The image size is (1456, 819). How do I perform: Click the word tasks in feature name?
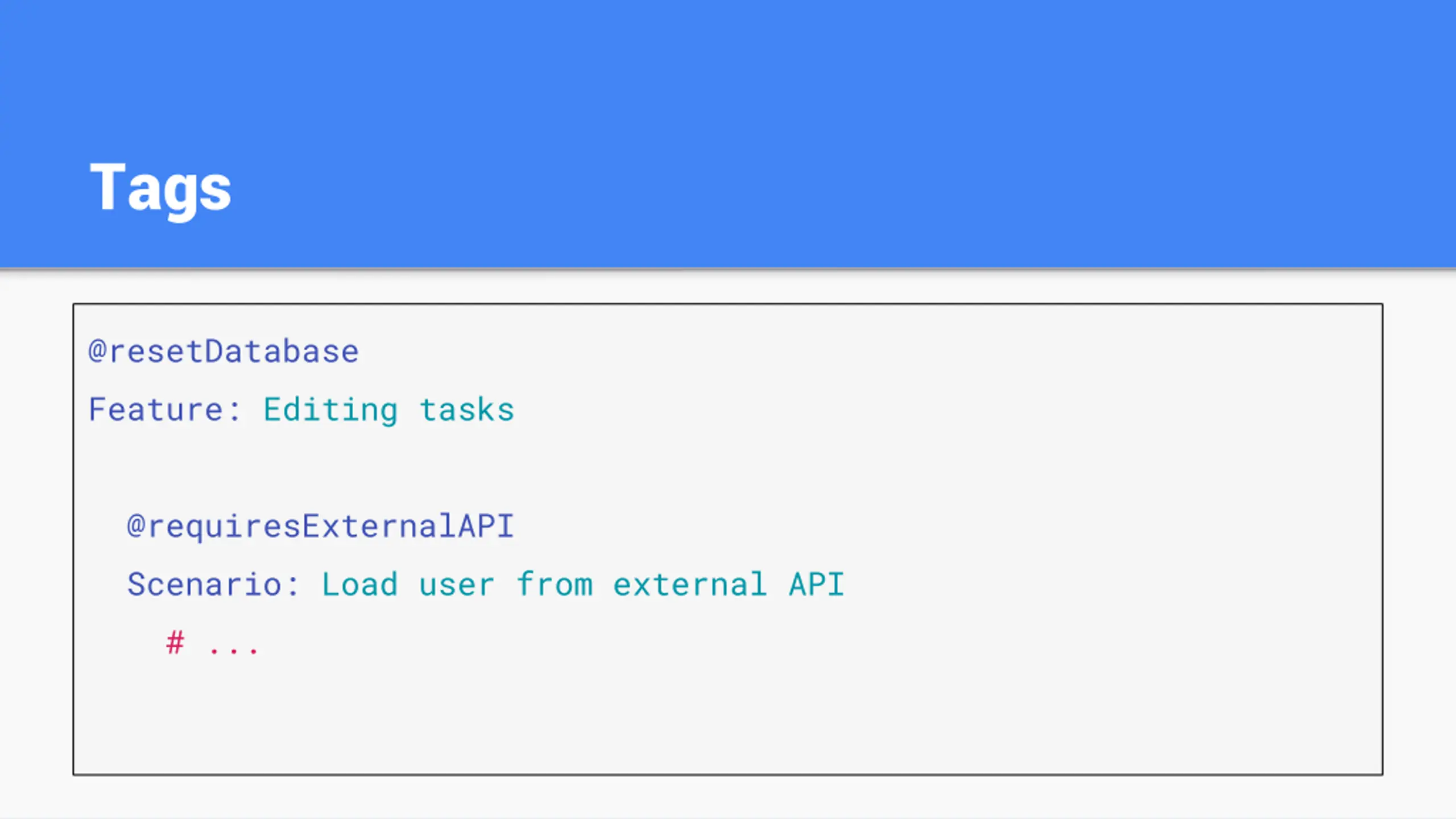tap(466, 410)
